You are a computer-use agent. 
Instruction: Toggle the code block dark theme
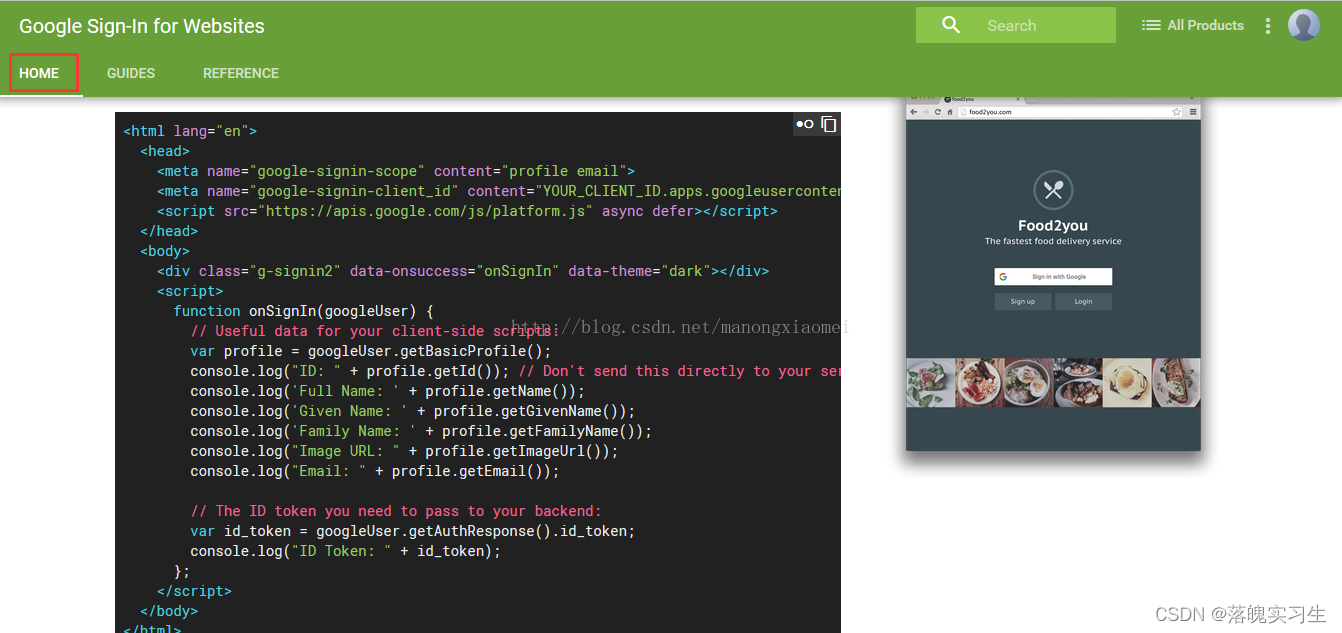[804, 124]
